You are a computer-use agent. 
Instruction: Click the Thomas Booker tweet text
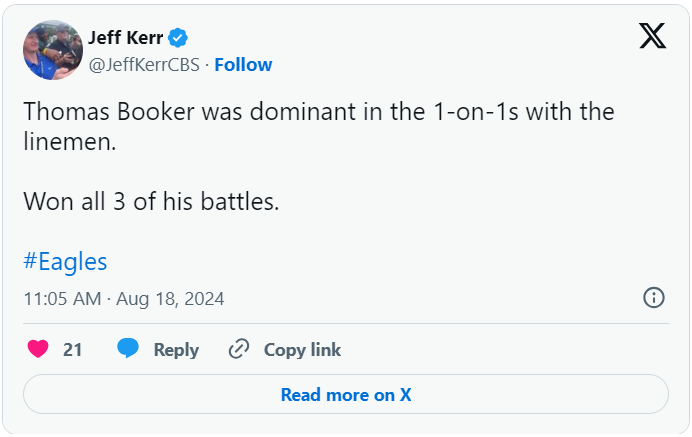318,111
